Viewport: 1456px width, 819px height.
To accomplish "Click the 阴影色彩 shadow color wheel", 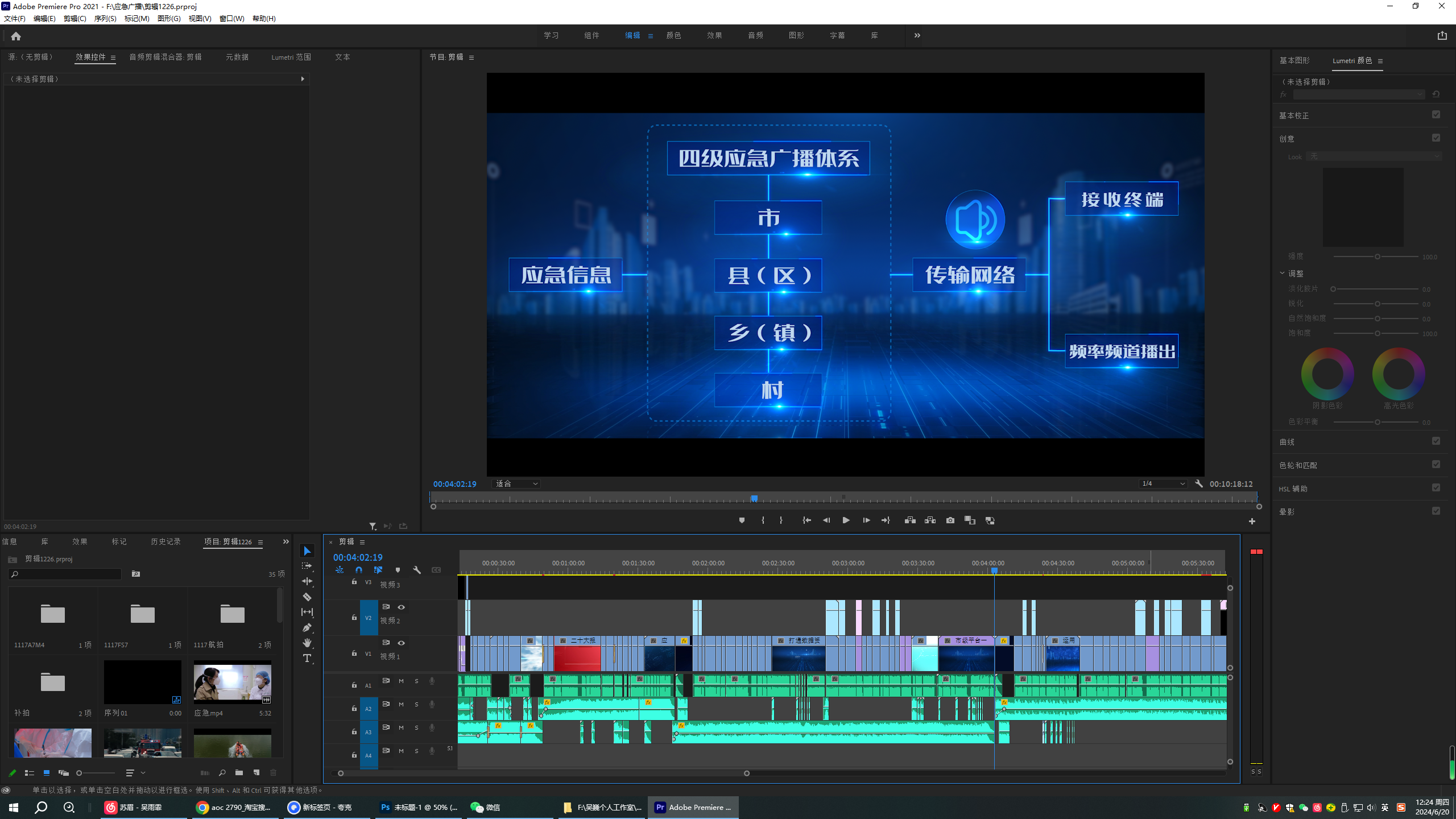I will (1327, 374).
